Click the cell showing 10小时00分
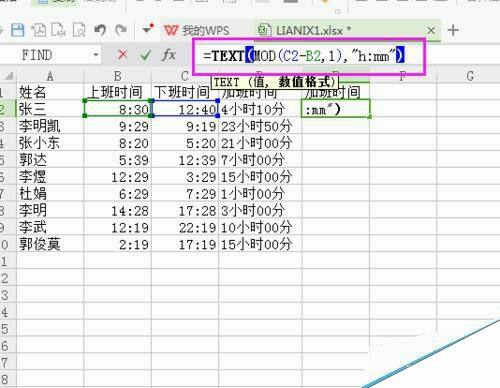 [x=260, y=227]
